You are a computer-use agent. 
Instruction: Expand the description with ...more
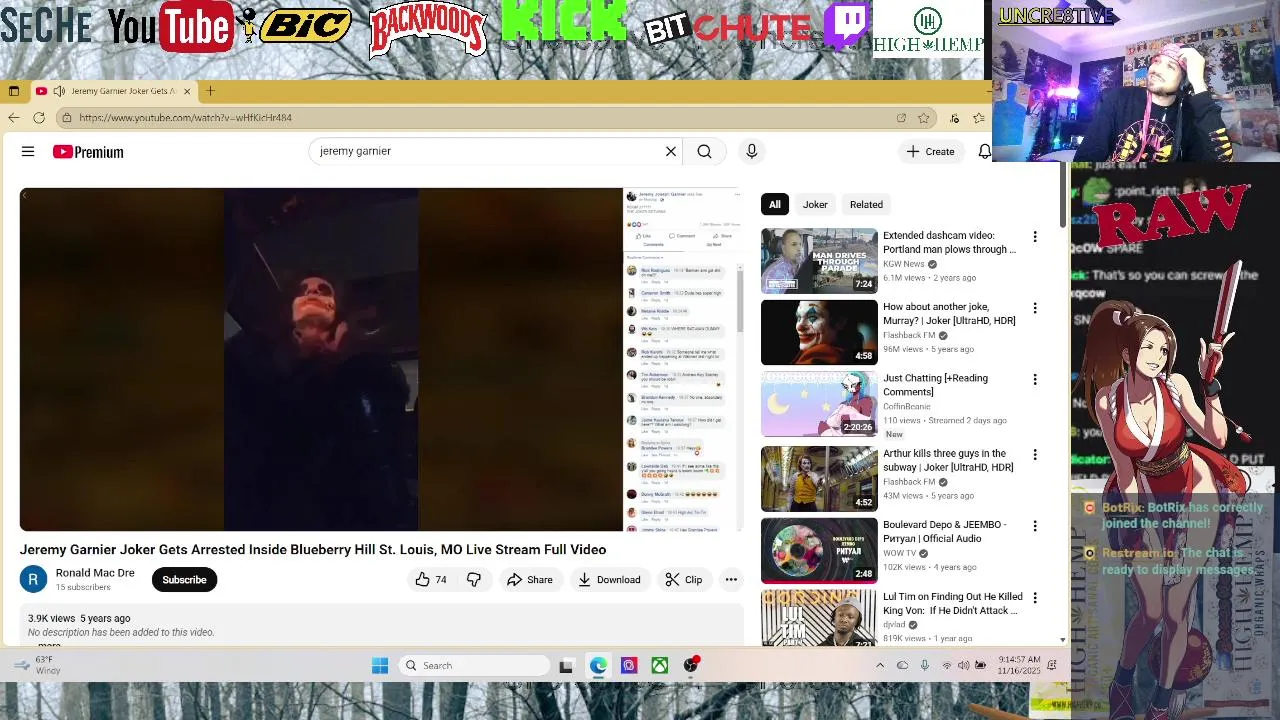point(49,645)
